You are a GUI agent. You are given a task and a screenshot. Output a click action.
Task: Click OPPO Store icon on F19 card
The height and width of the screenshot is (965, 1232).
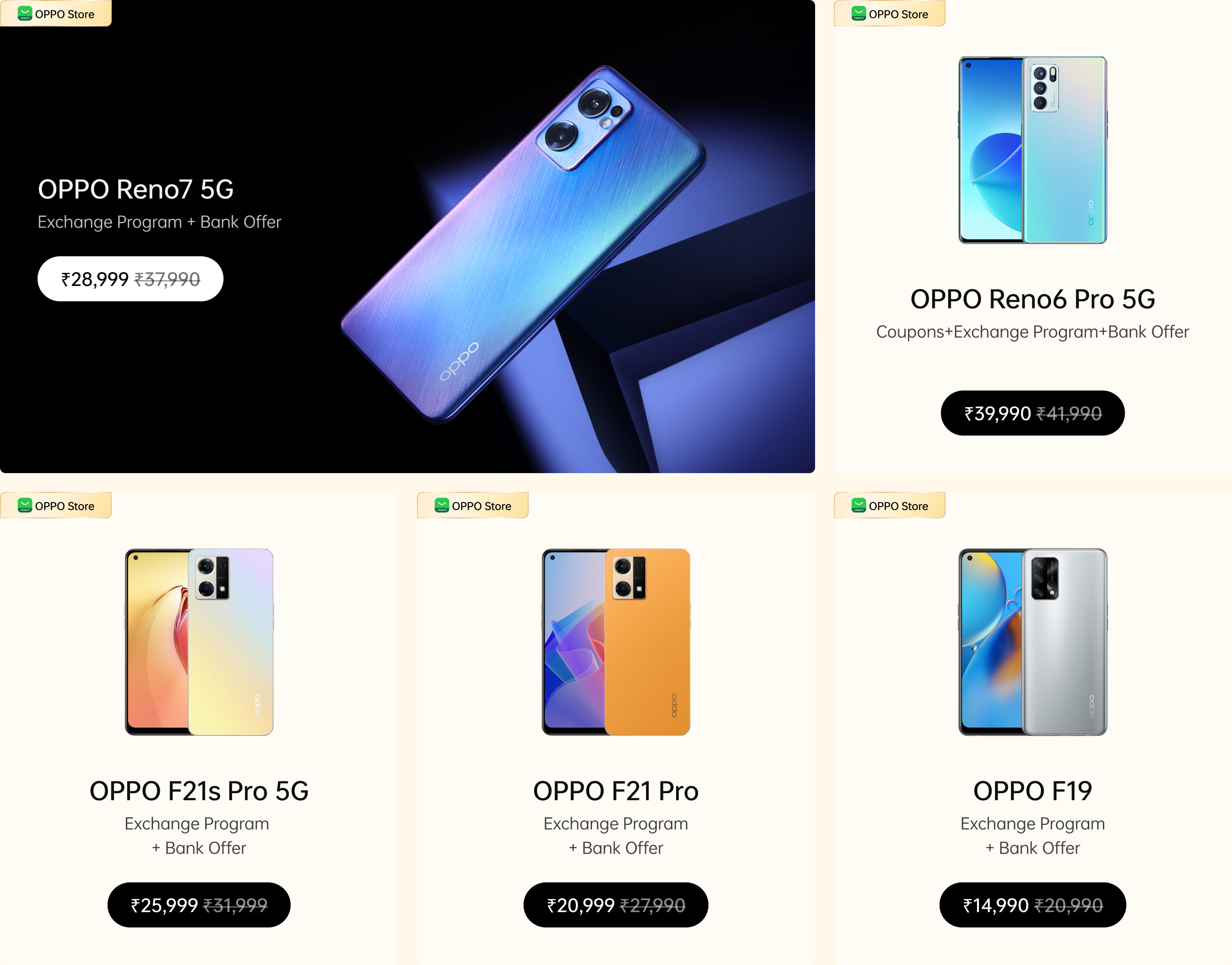pos(858,505)
